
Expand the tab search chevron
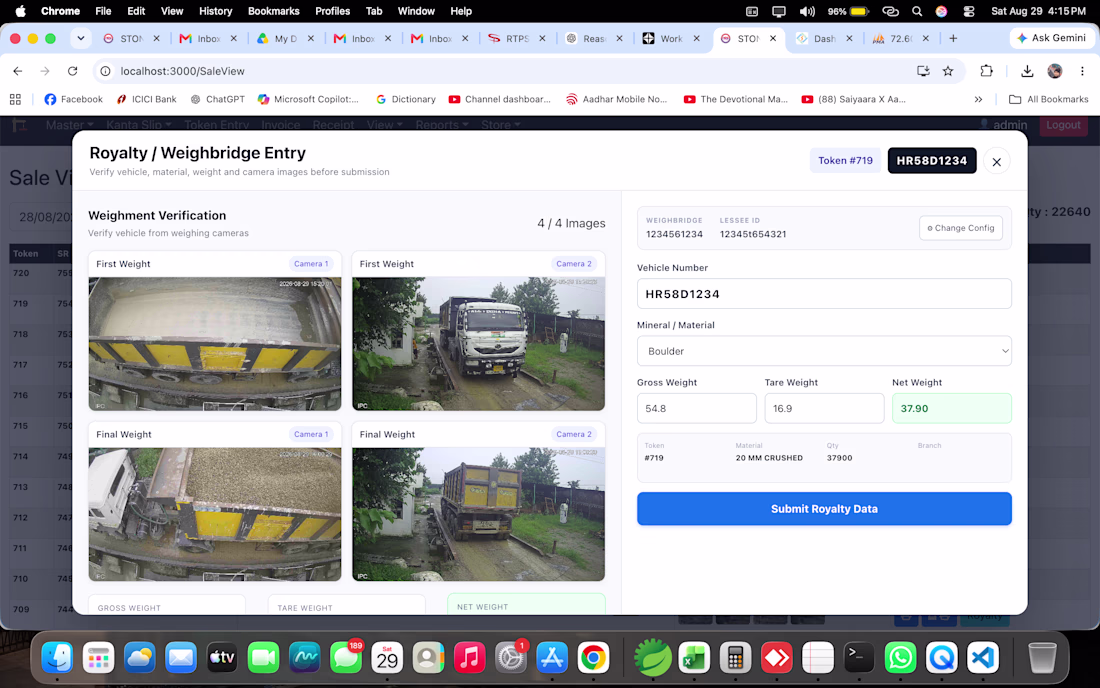click(x=81, y=39)
